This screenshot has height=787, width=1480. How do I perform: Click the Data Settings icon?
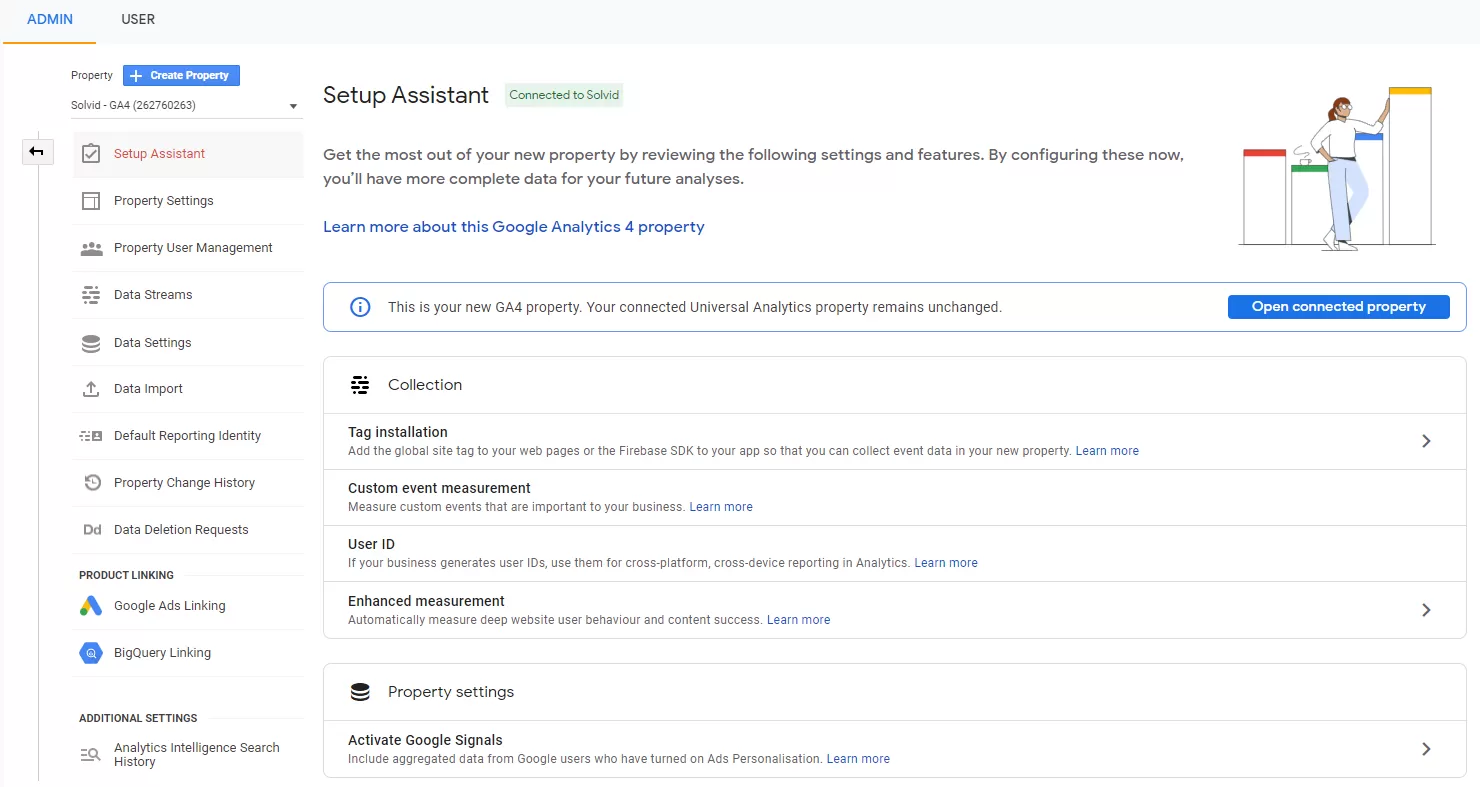tap(91, 342)
